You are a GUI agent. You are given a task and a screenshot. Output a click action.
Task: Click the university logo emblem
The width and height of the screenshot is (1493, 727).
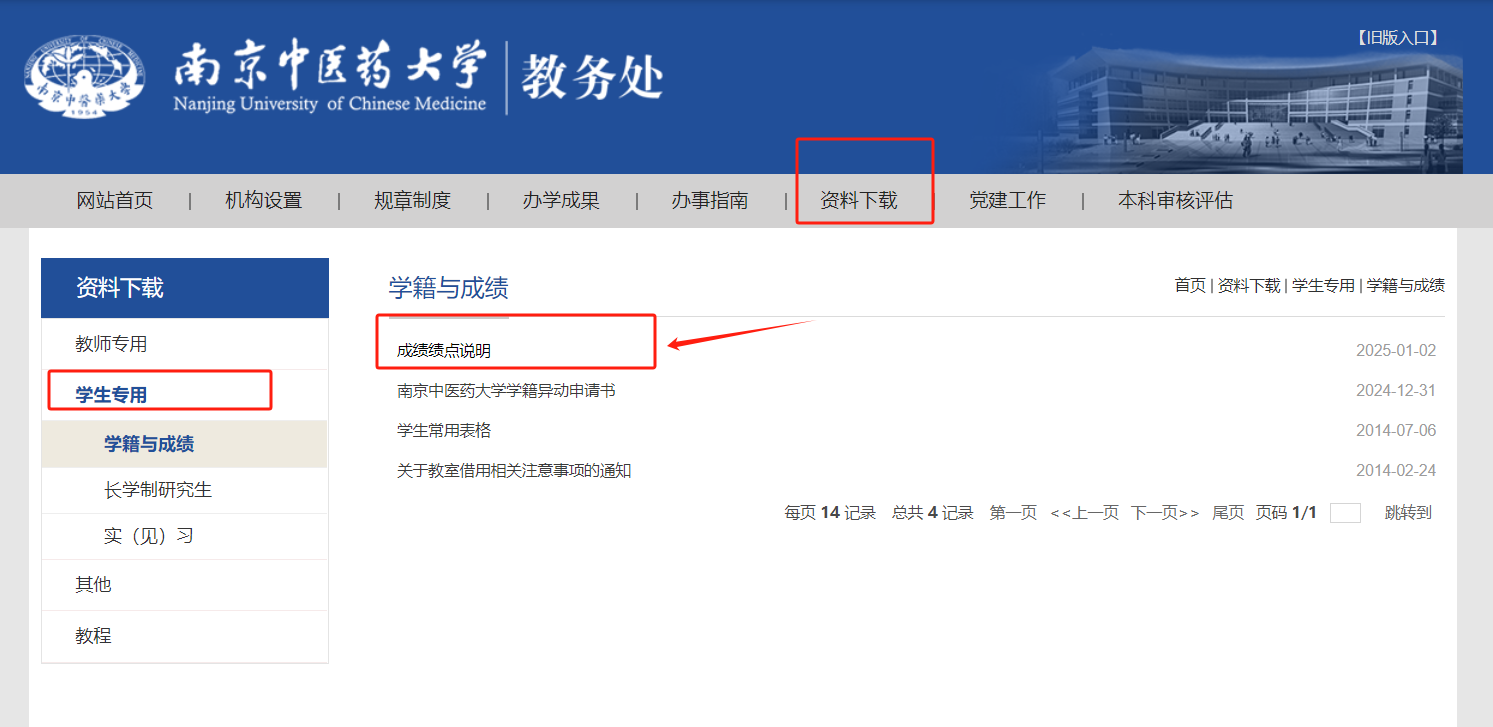point(84,77)
